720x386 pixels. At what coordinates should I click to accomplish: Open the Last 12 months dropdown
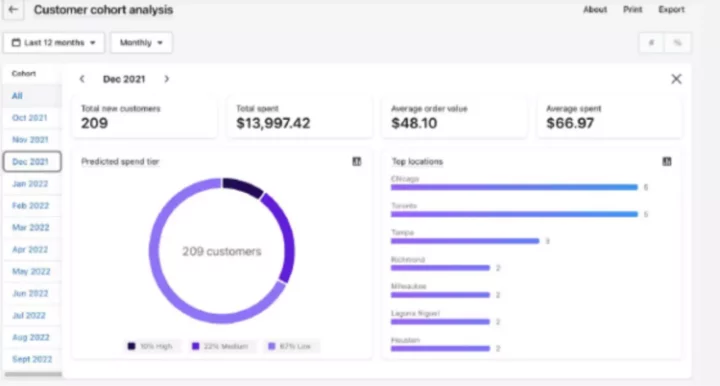pyautogui.click(x=54, y=43)
